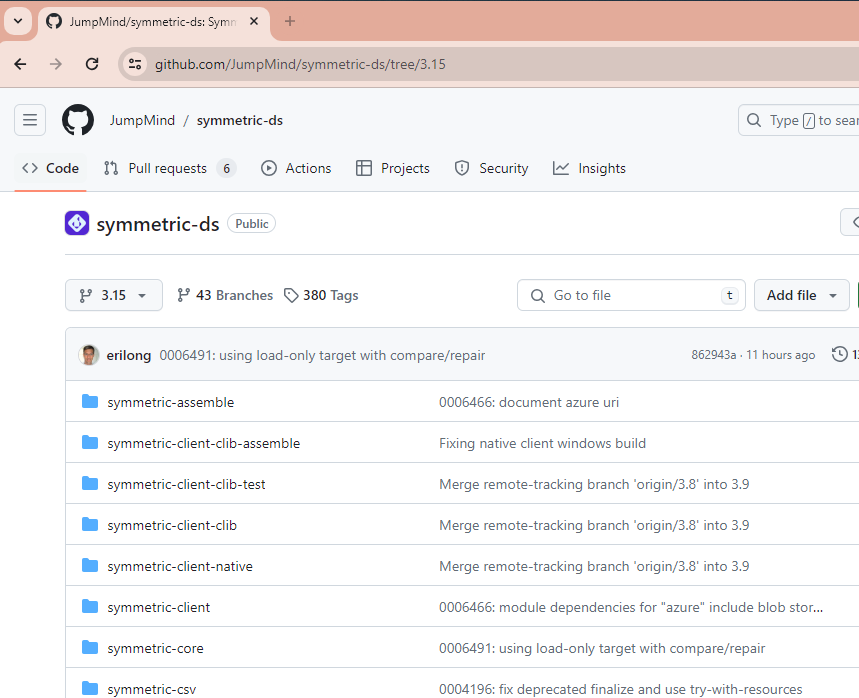View the 380 Tags link

point(321,295)
